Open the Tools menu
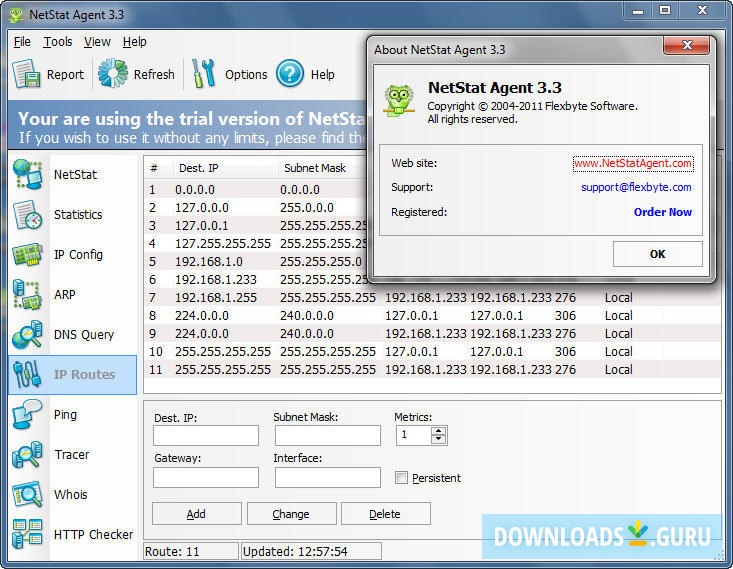The image size is (733, 569). pyautogui.click(x=58, y=42)
